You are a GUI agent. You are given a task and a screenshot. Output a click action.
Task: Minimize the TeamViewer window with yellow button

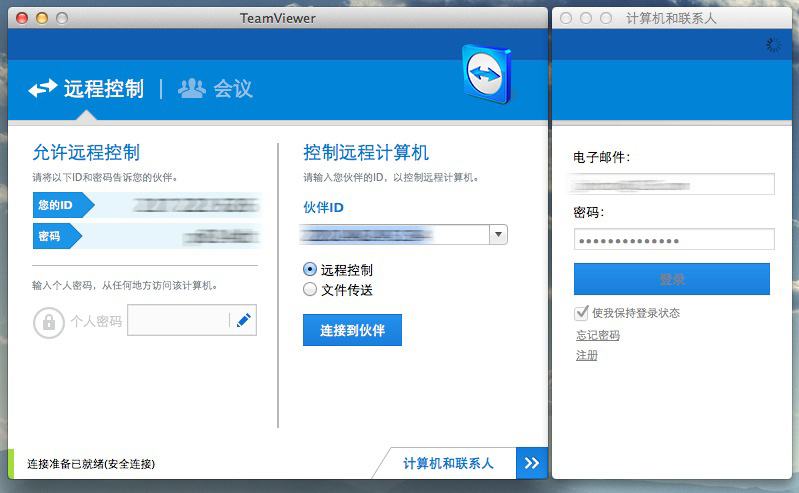(42, 18)
